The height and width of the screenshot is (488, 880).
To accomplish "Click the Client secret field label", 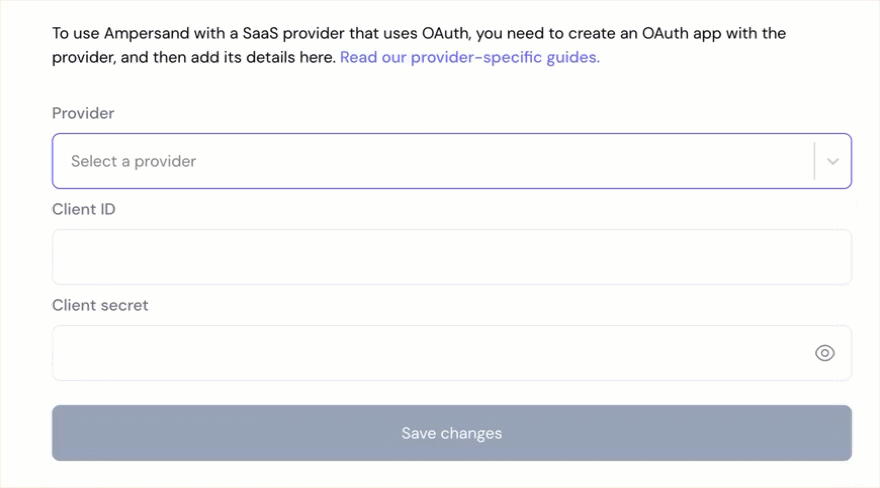I will pyautogui.click(x=100, y=305).
